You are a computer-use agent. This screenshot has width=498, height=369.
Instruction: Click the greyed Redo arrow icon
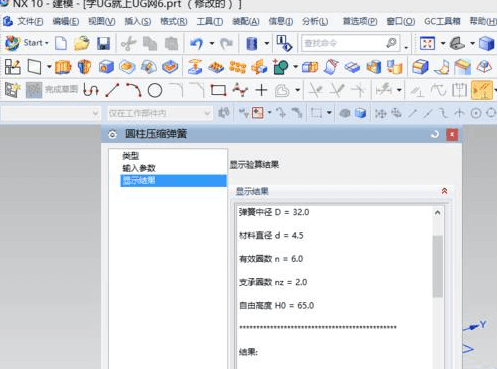click(227, 43)
